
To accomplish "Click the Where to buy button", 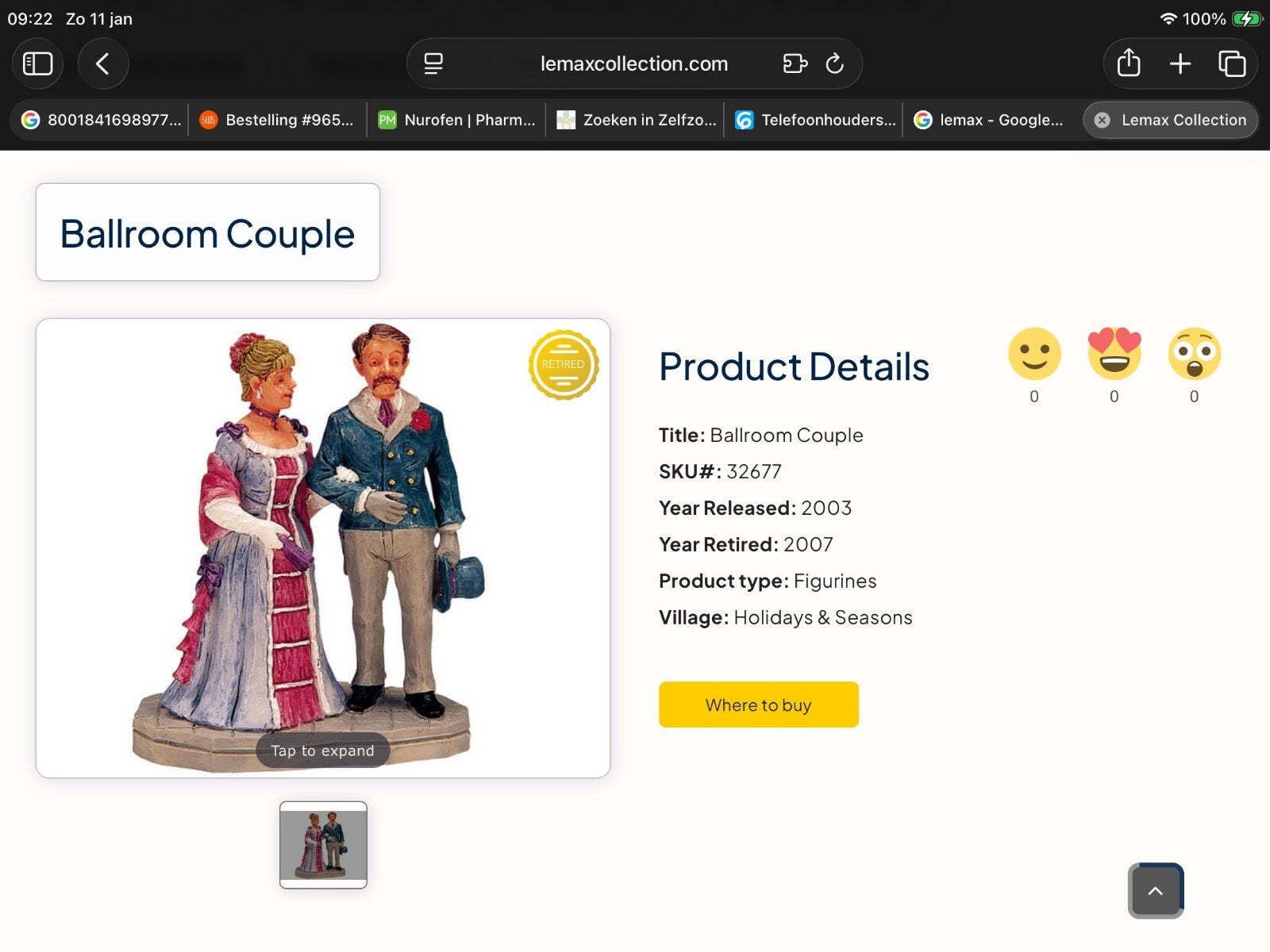I will coord(759,704).
